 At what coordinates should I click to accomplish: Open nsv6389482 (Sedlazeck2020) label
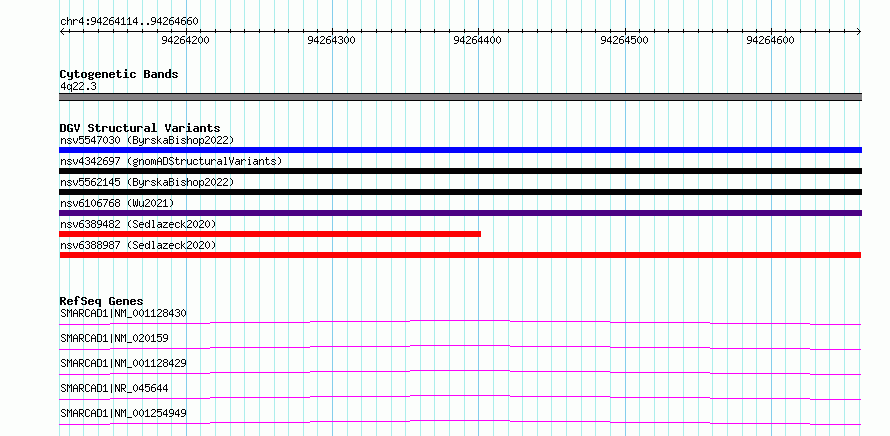pos(138,224)
